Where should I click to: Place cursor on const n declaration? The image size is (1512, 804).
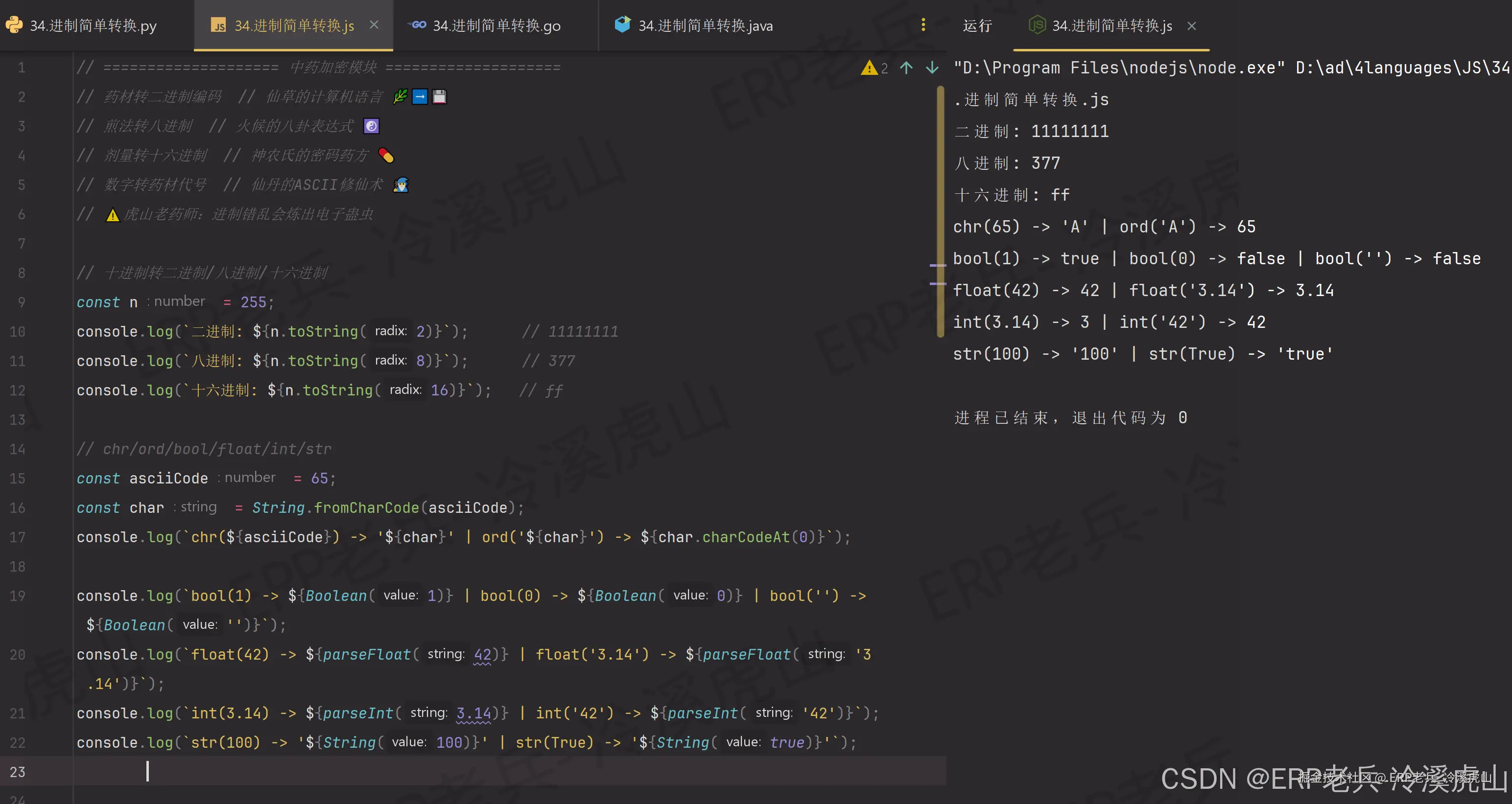134,302
